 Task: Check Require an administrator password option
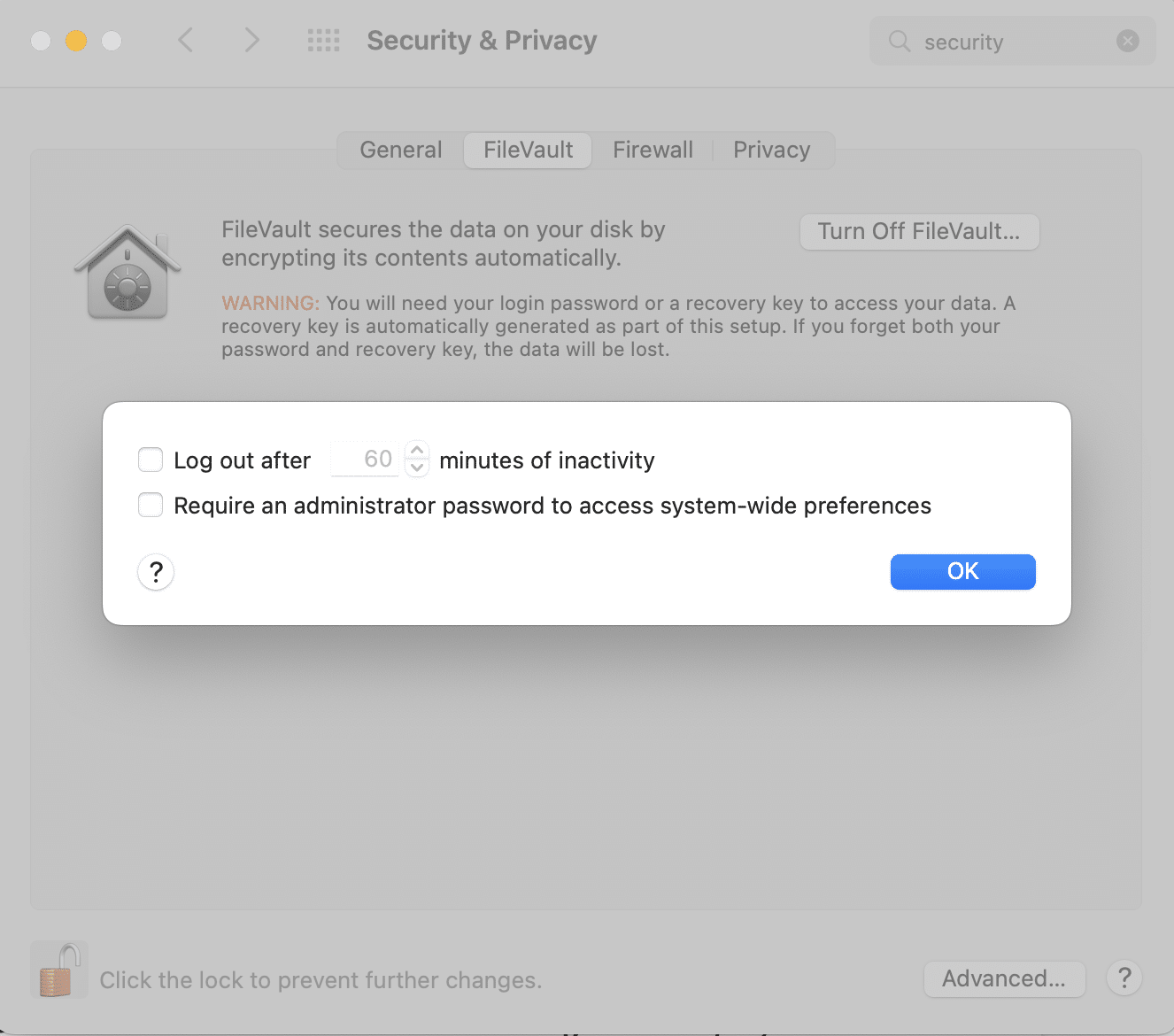[x=151, y=506]
